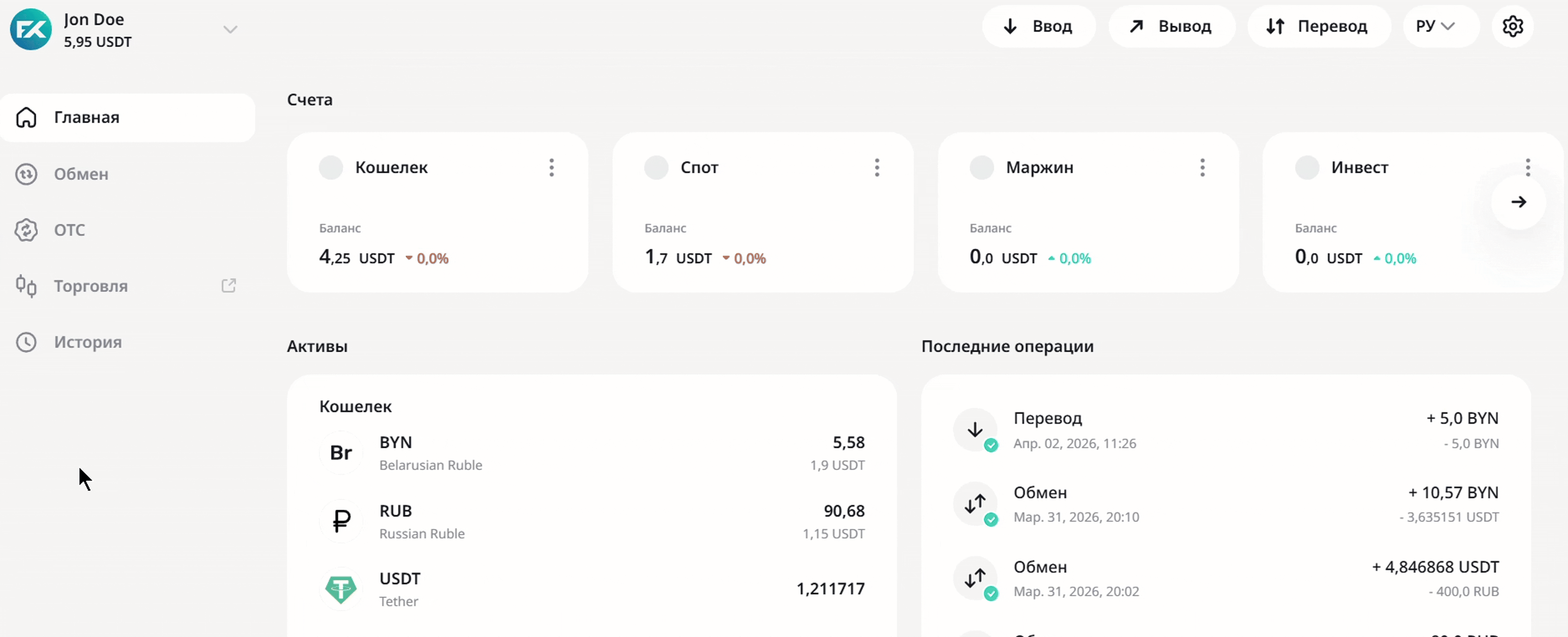The width and height of the screenshot is (1568, 637).
Task: Expand the Jon Doe account dropdown
Action: coord(229,29)
